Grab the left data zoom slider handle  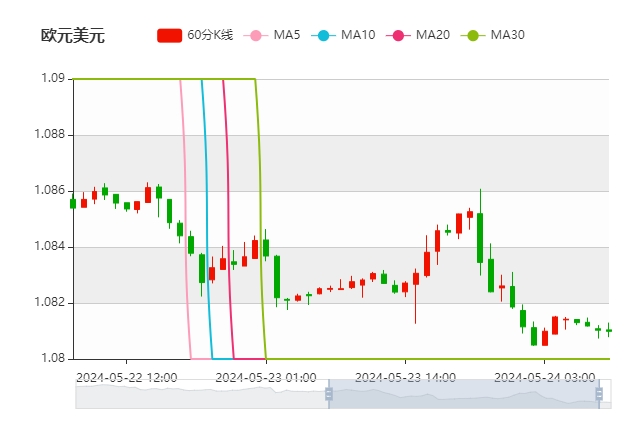[x=329, y=394]
